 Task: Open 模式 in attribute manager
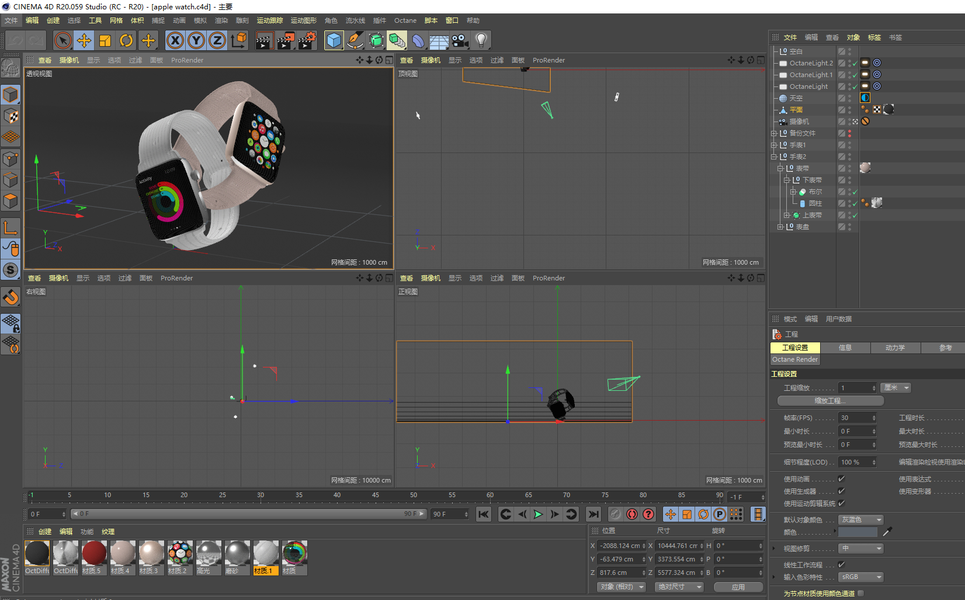click(x=790, y=319)
